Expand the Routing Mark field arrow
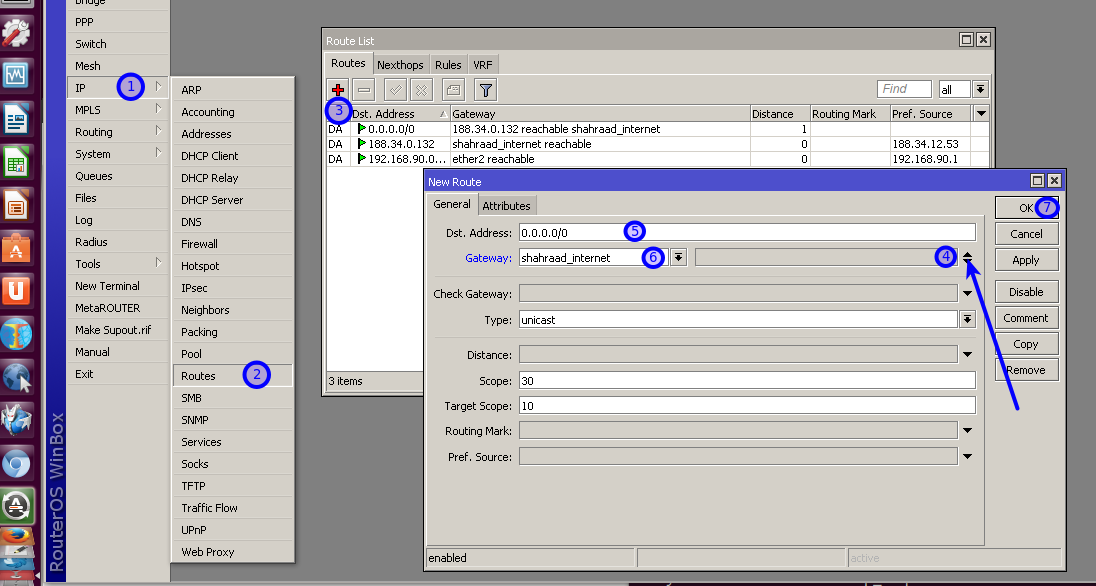1096x586 pixels. pyautogui.click(x=967, y=431)
